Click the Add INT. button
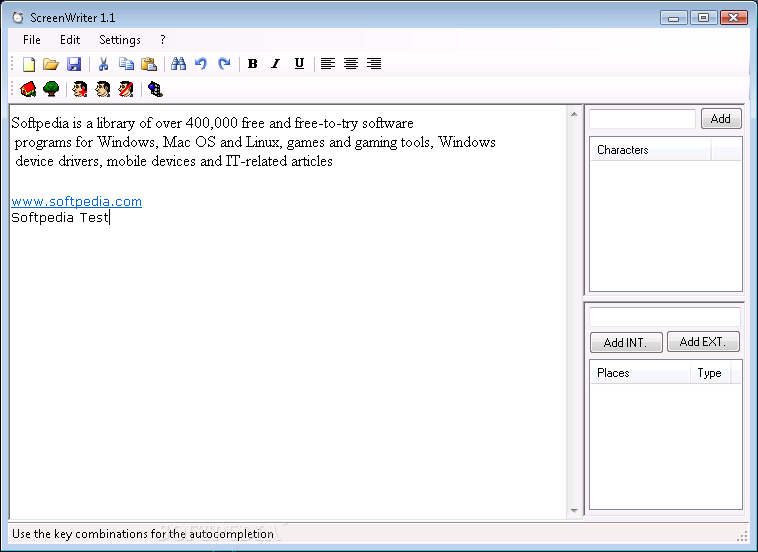 (626, 343)
